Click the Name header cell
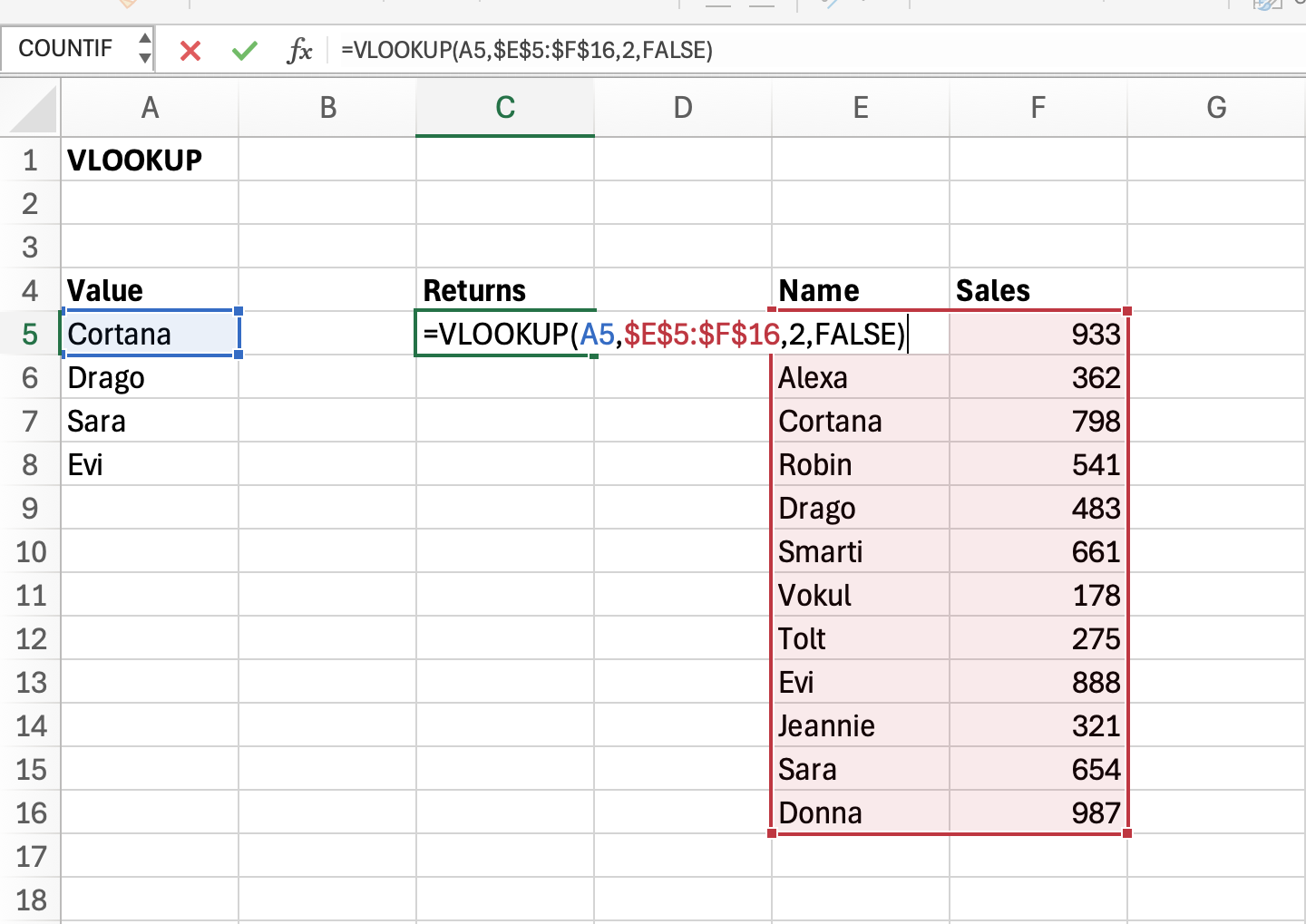This screenshot has height=924, width=1306. [861, 290]
